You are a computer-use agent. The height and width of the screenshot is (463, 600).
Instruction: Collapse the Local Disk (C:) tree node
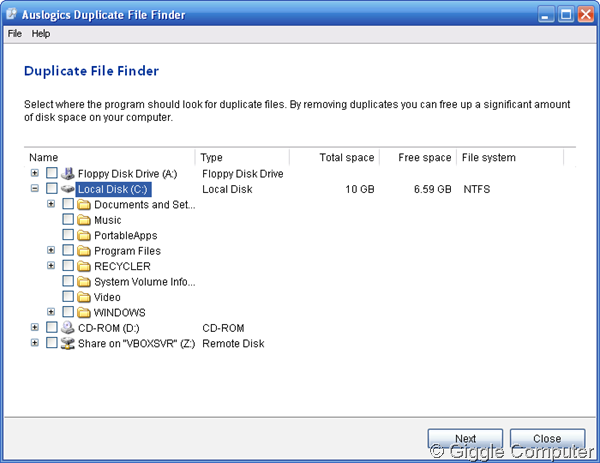click(x=35, y=188)
